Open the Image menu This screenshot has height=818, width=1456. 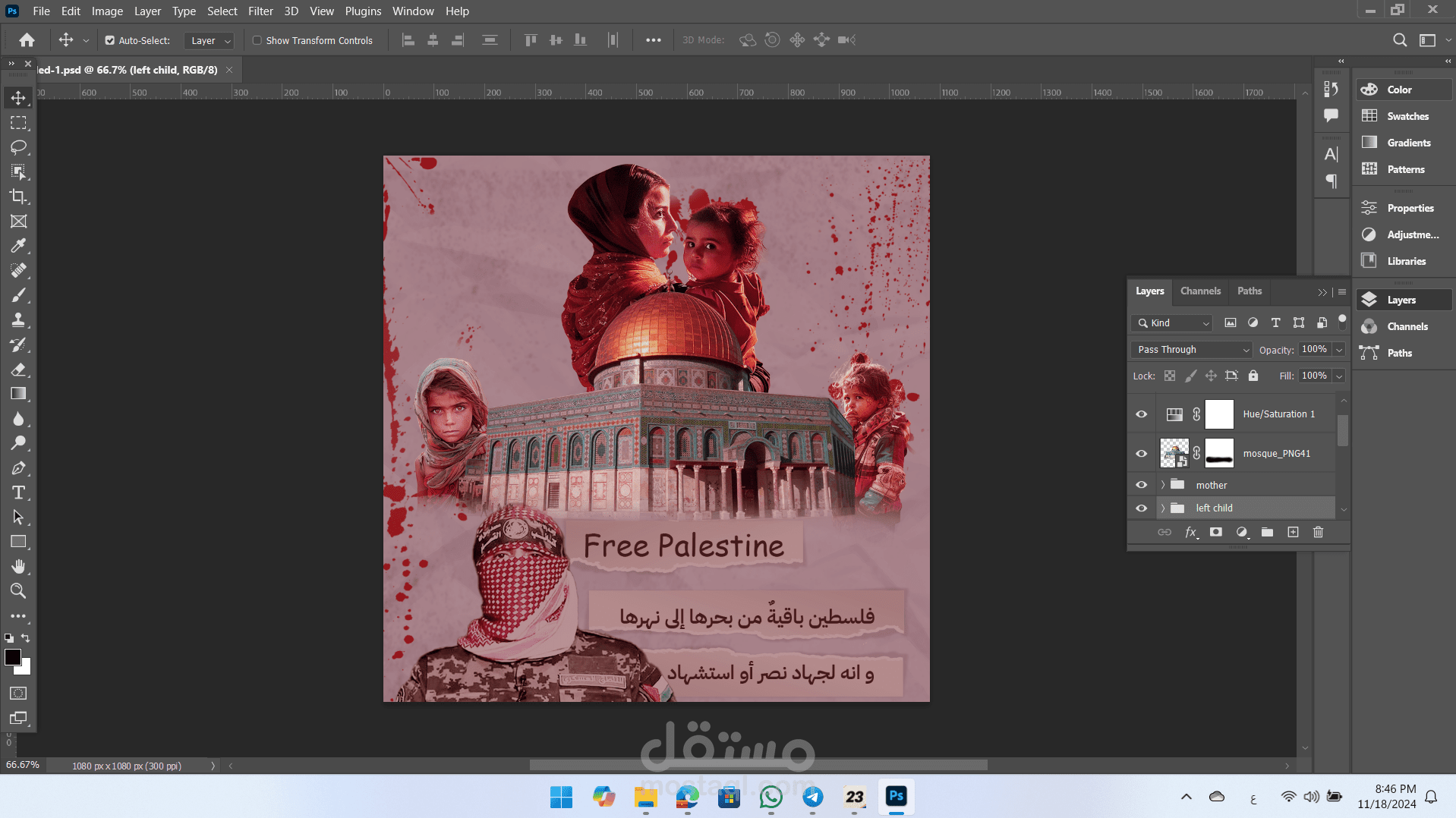(107, 11)
